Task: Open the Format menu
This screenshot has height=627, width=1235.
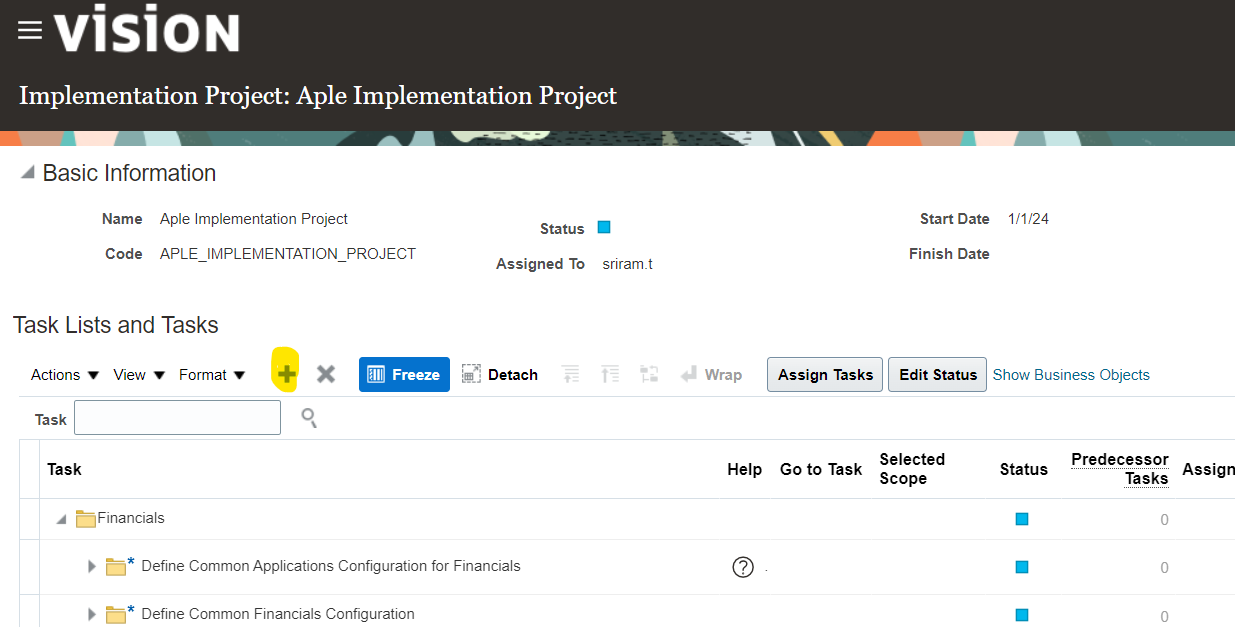Action: [212, 374]
